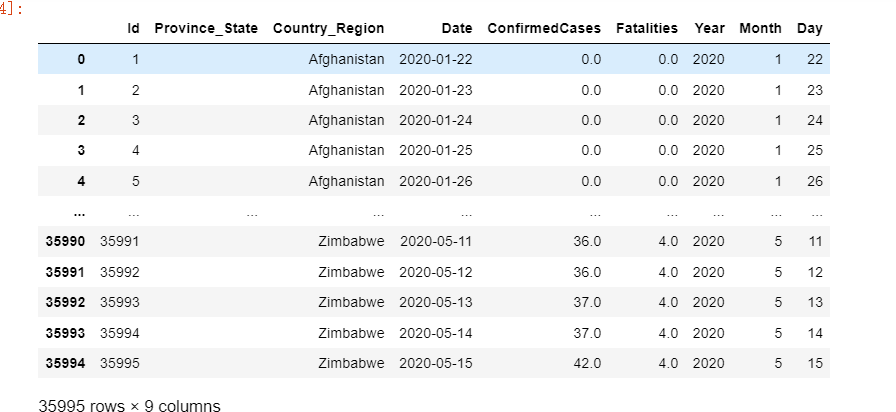The image size is (896, 412).
Task: Click the date cell 2020-01-22
Action: tap(436, 60)
